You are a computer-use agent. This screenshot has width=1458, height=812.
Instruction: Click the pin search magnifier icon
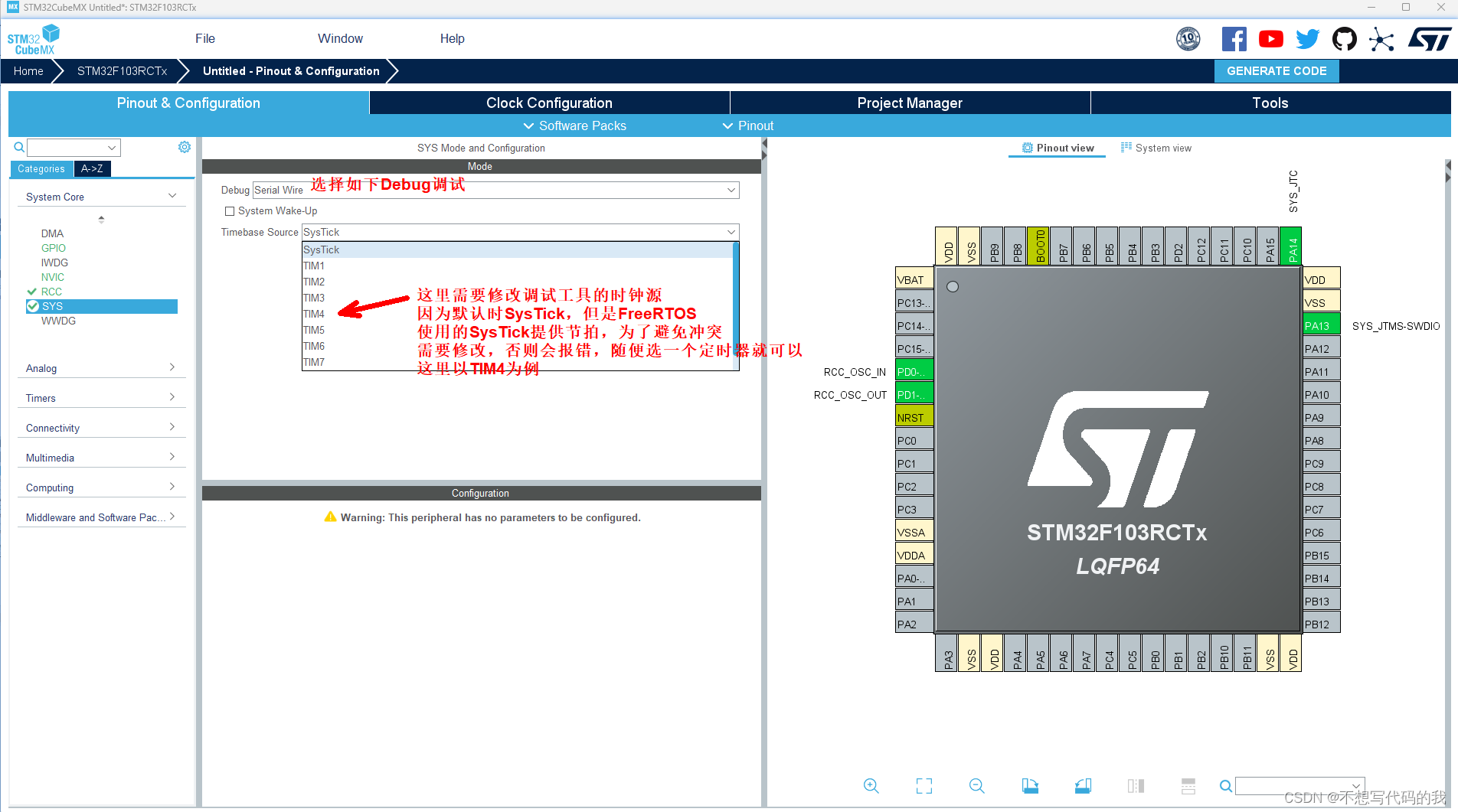[x=1226, y=786]
